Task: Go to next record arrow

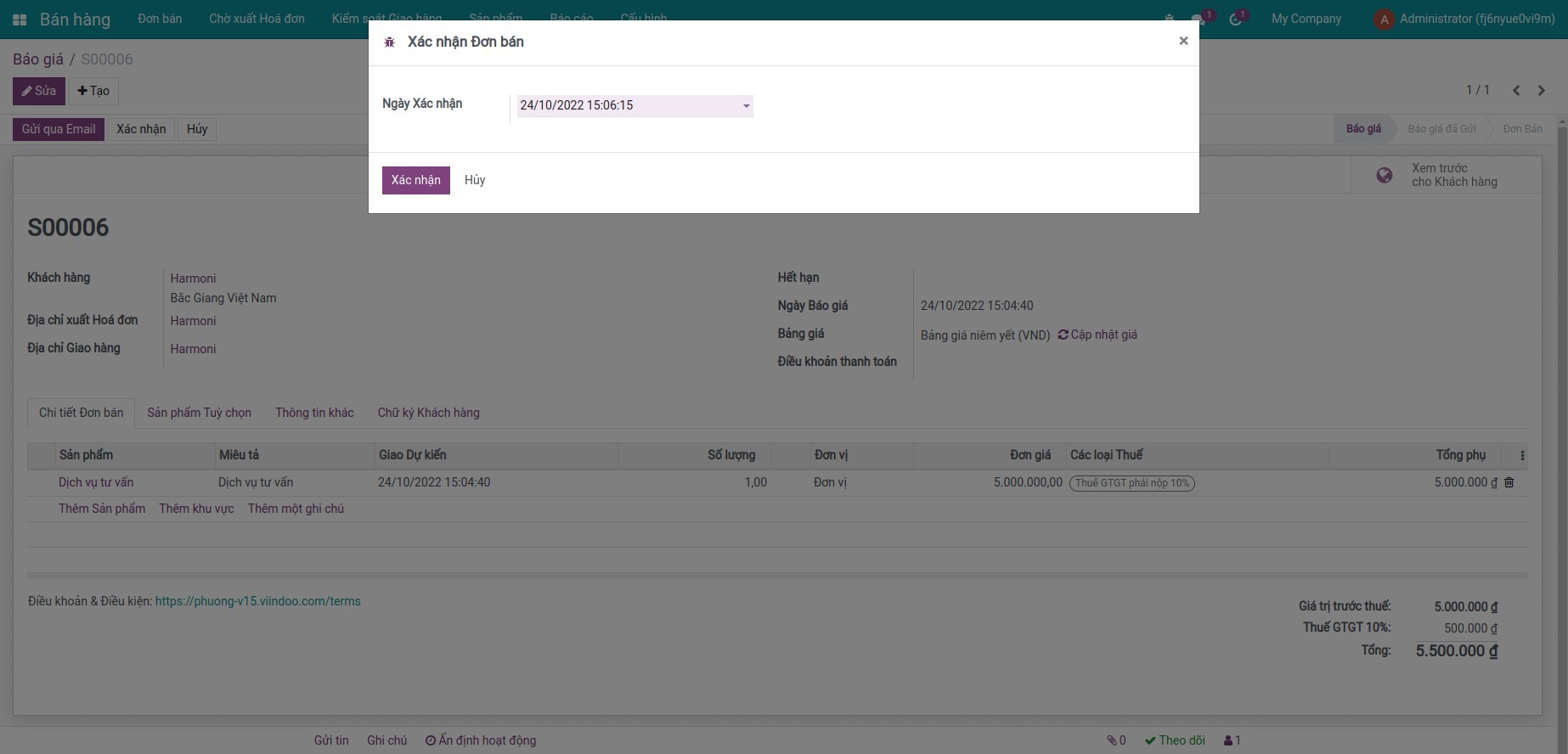Action: (1541, 90)
